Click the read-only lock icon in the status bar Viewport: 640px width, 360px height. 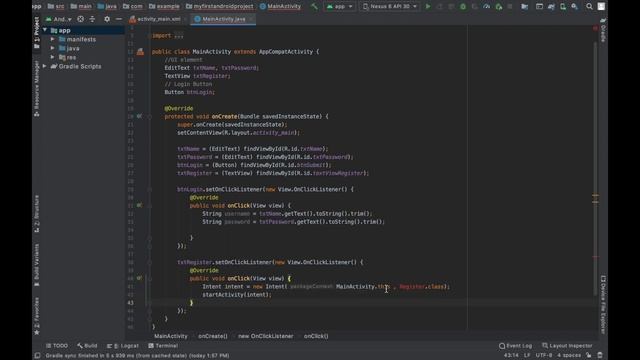(589, 356)
